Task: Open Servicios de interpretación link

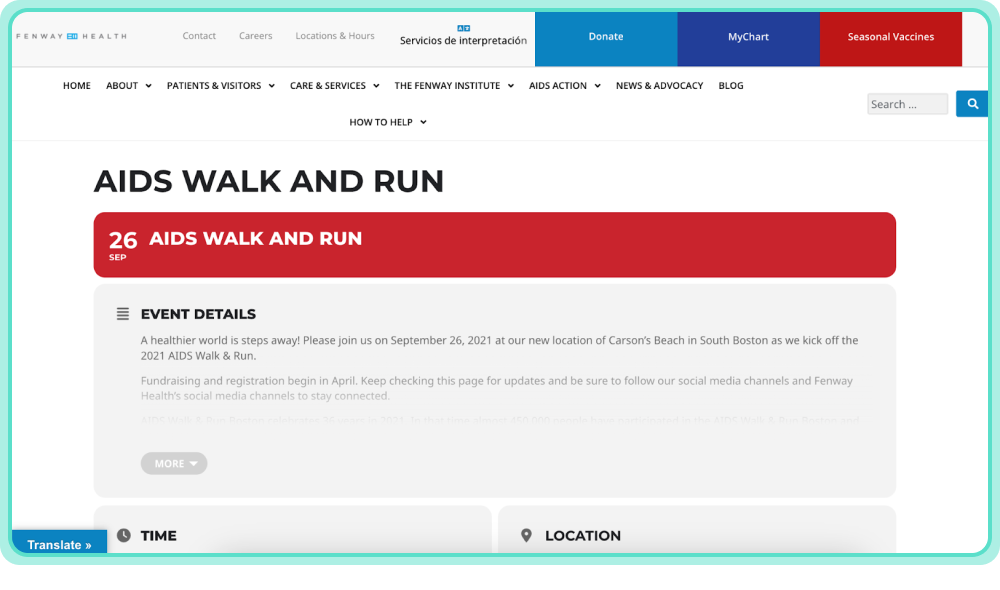Action: point(464,40)
